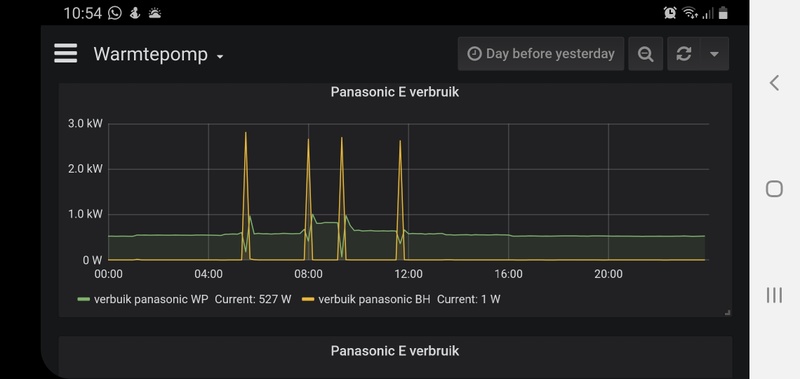
Task: Tap the alarm icon in status bar
Action: (x=670, y=13)
